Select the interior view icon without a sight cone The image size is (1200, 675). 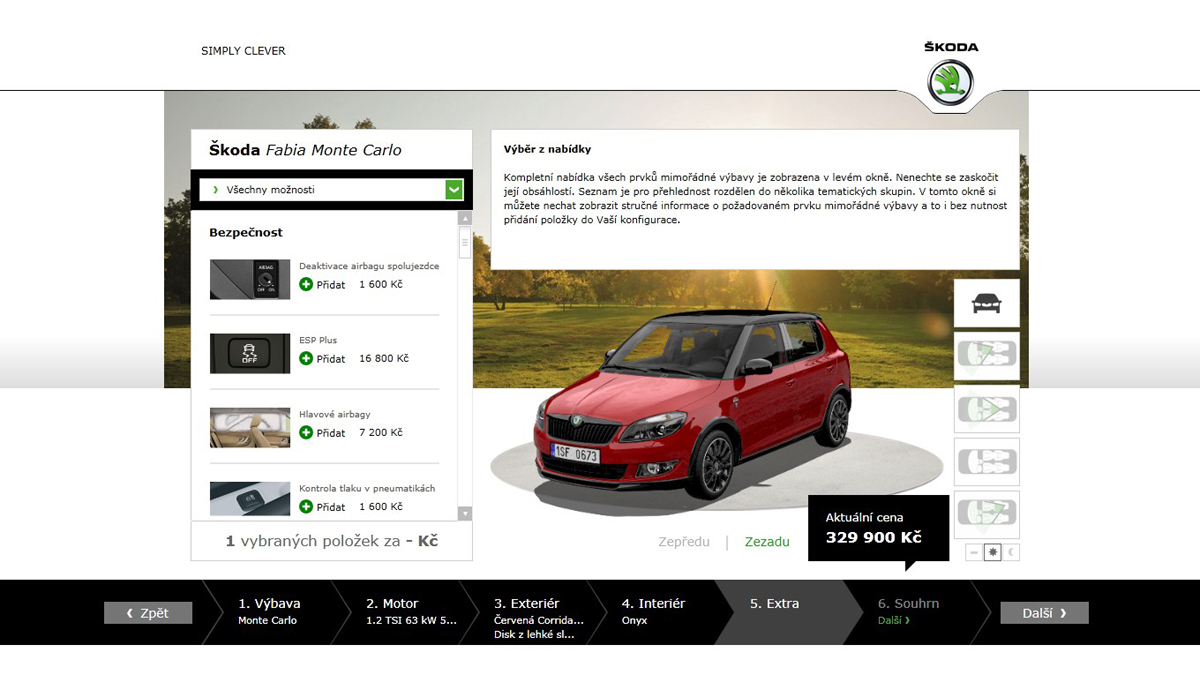point(987,462)
